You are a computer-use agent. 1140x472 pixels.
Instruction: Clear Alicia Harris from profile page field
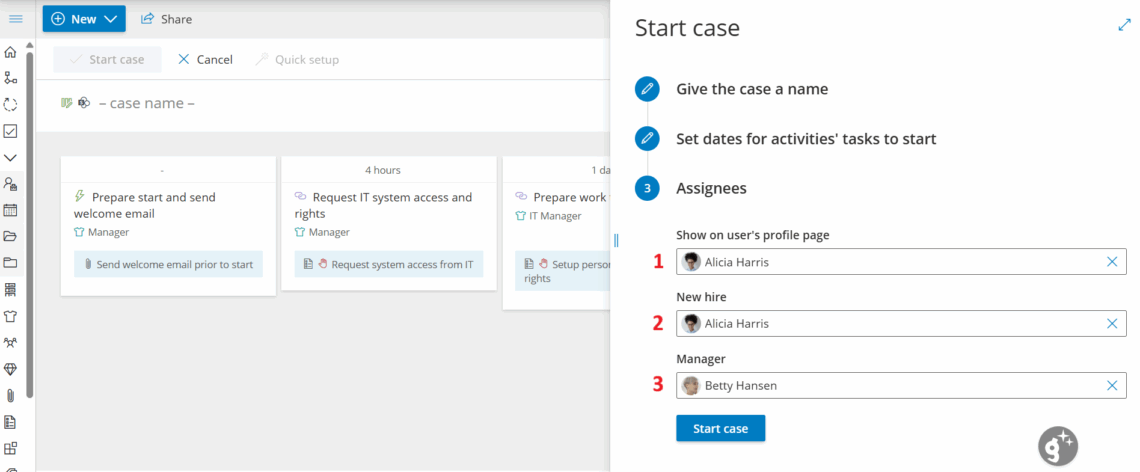[1112, 262]
